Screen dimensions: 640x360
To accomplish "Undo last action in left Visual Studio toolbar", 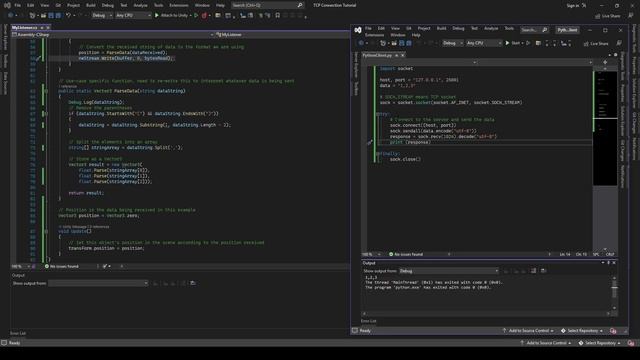I will [68, 16].
